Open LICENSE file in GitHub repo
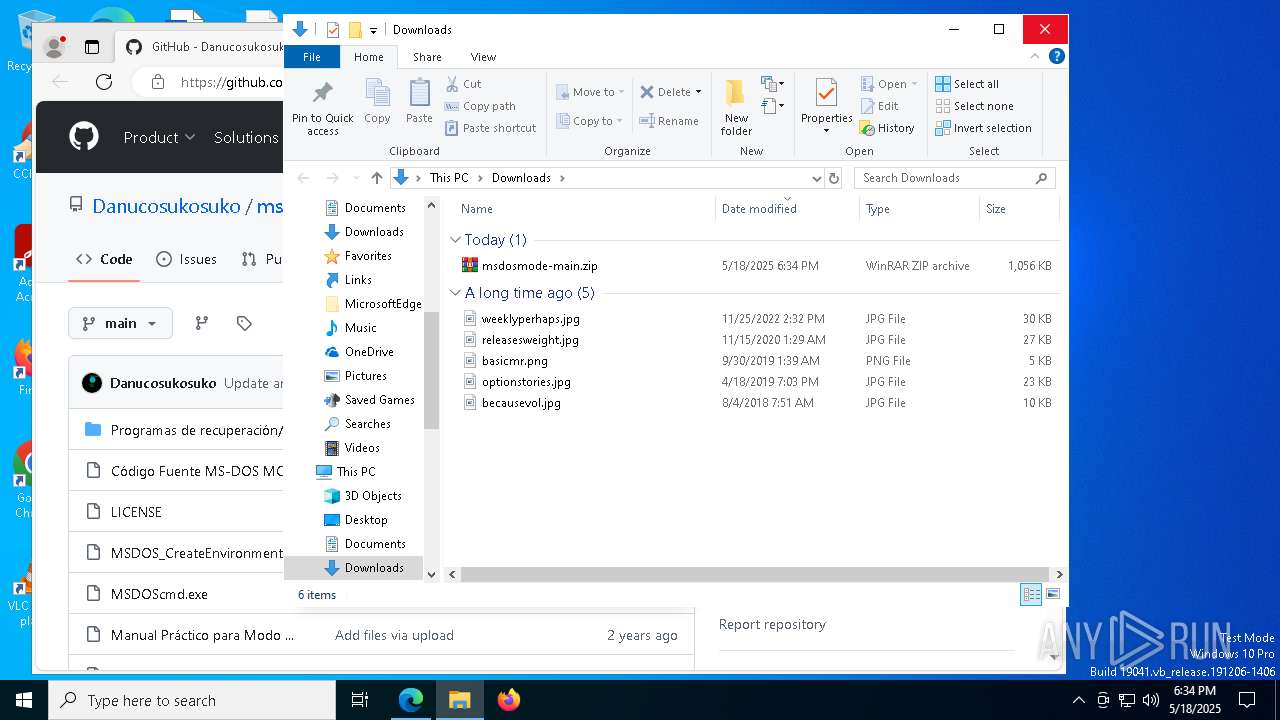The width and height of the screenshot is (1280, 720). [x=136, y=512]
